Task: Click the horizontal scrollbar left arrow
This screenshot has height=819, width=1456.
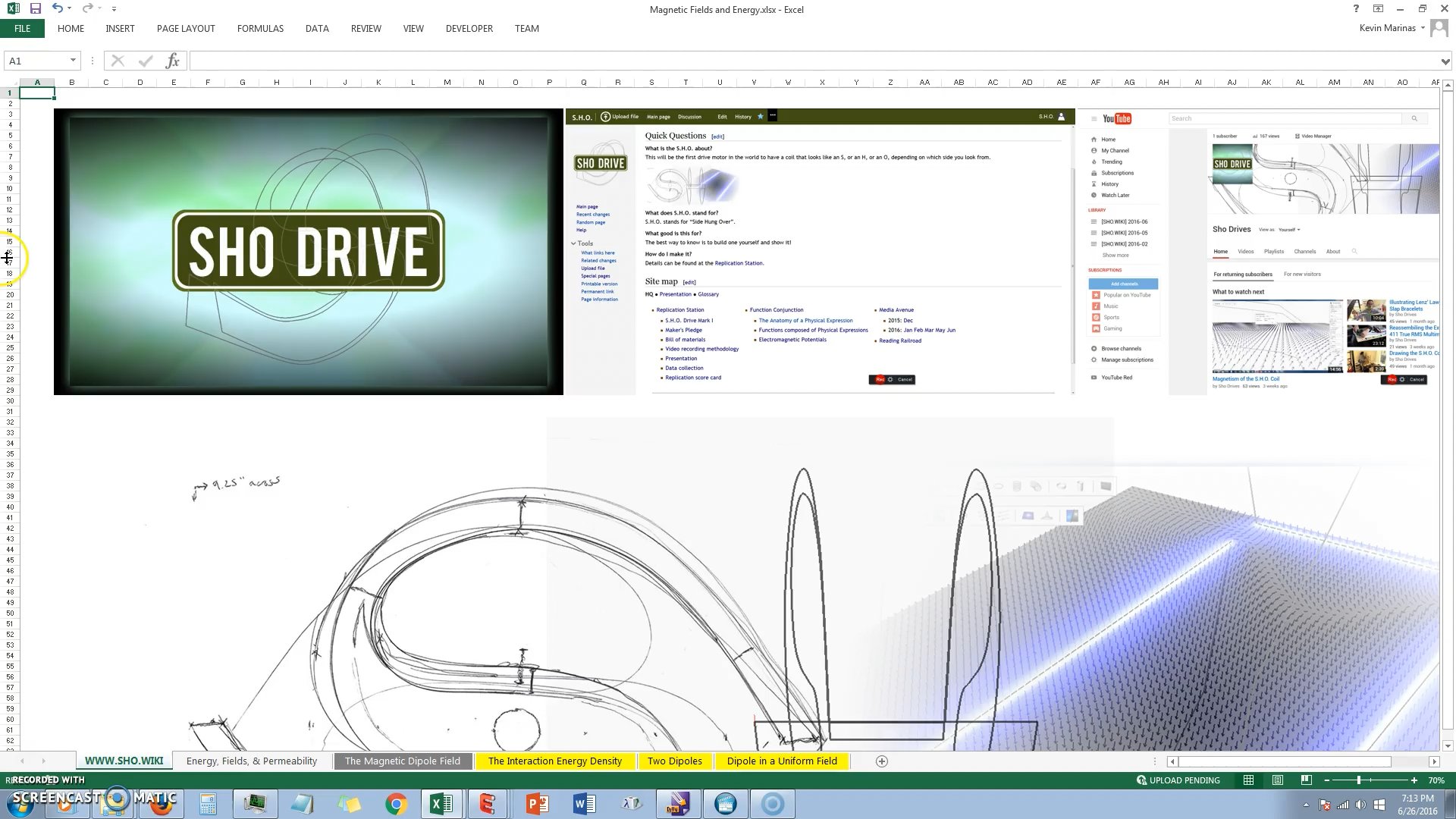Action: click(1172, 761)
